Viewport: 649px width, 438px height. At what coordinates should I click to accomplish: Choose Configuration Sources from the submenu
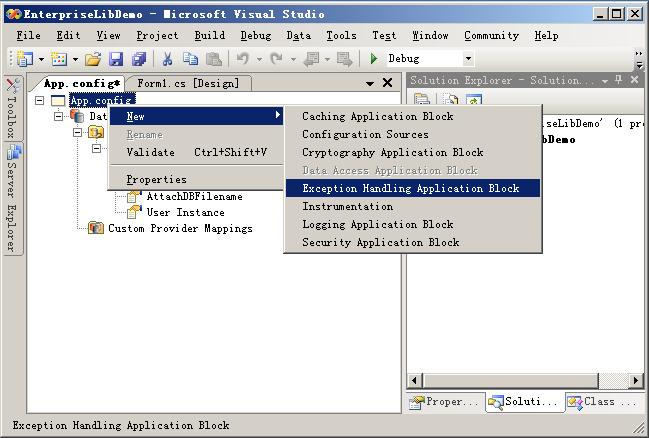coord(413,135)
